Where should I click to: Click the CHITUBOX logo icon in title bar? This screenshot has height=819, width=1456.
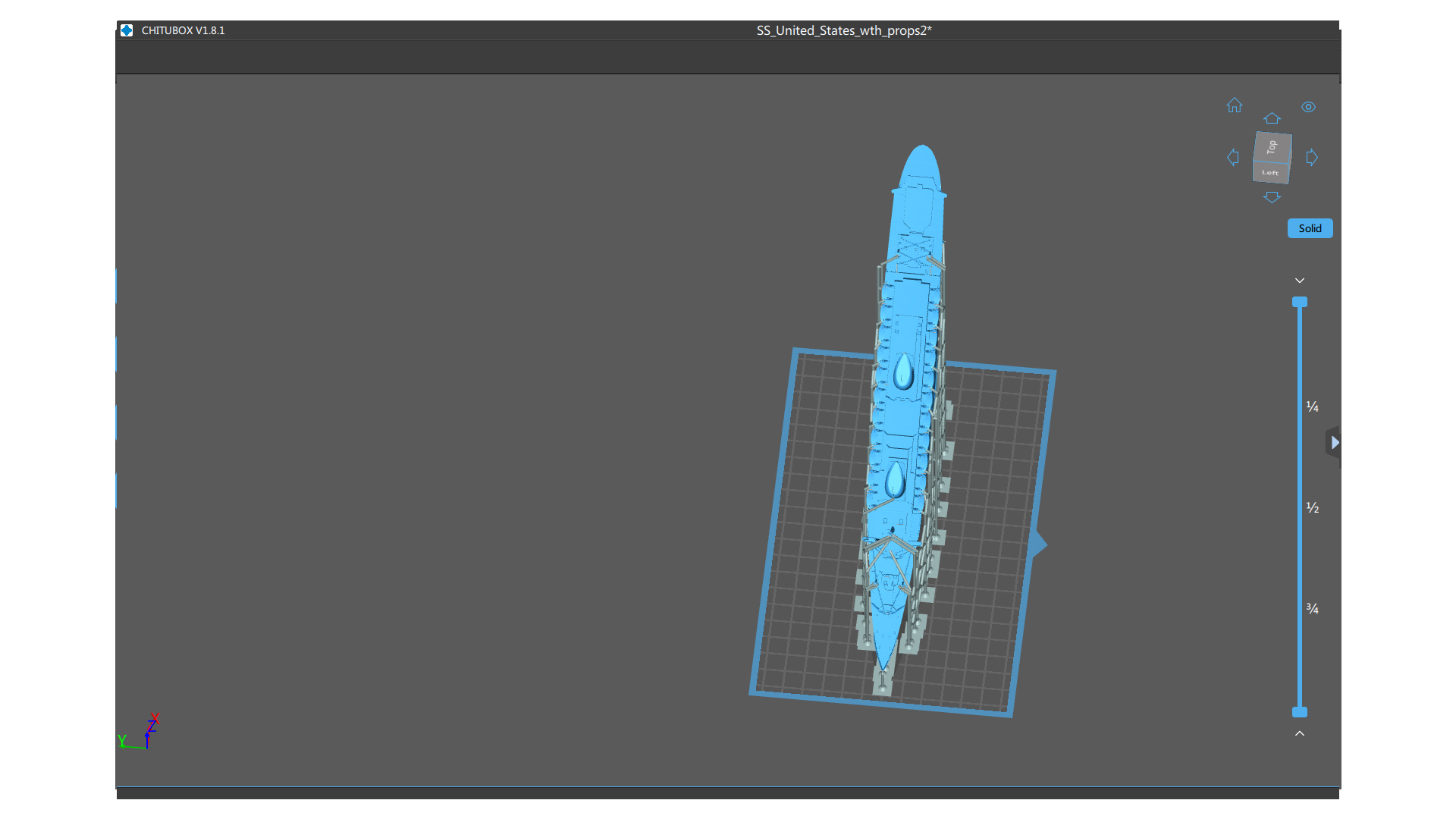[127, 30]
